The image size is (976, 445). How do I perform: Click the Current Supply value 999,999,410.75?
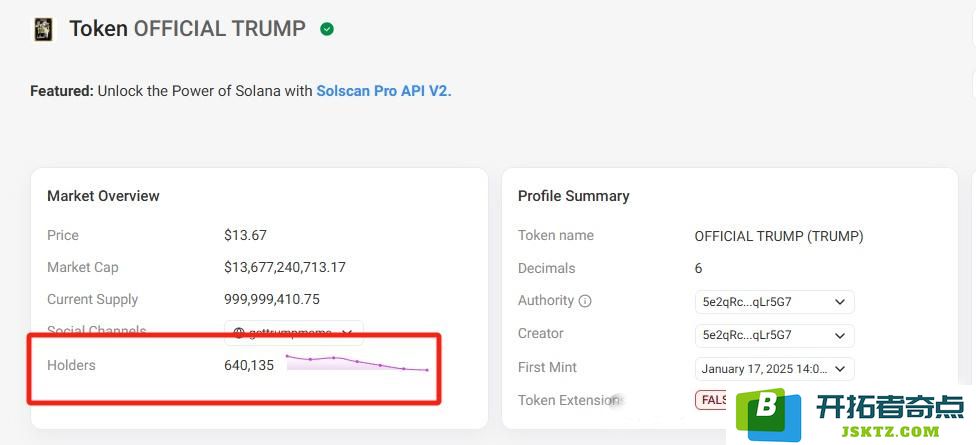pos(272,299)
